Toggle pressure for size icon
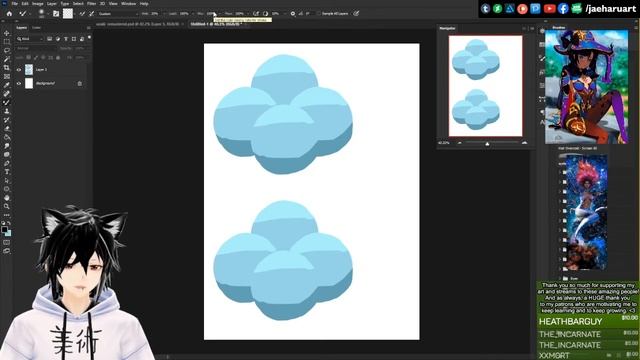640x360 pixels. pyautogui.click(x=356, y=13)
